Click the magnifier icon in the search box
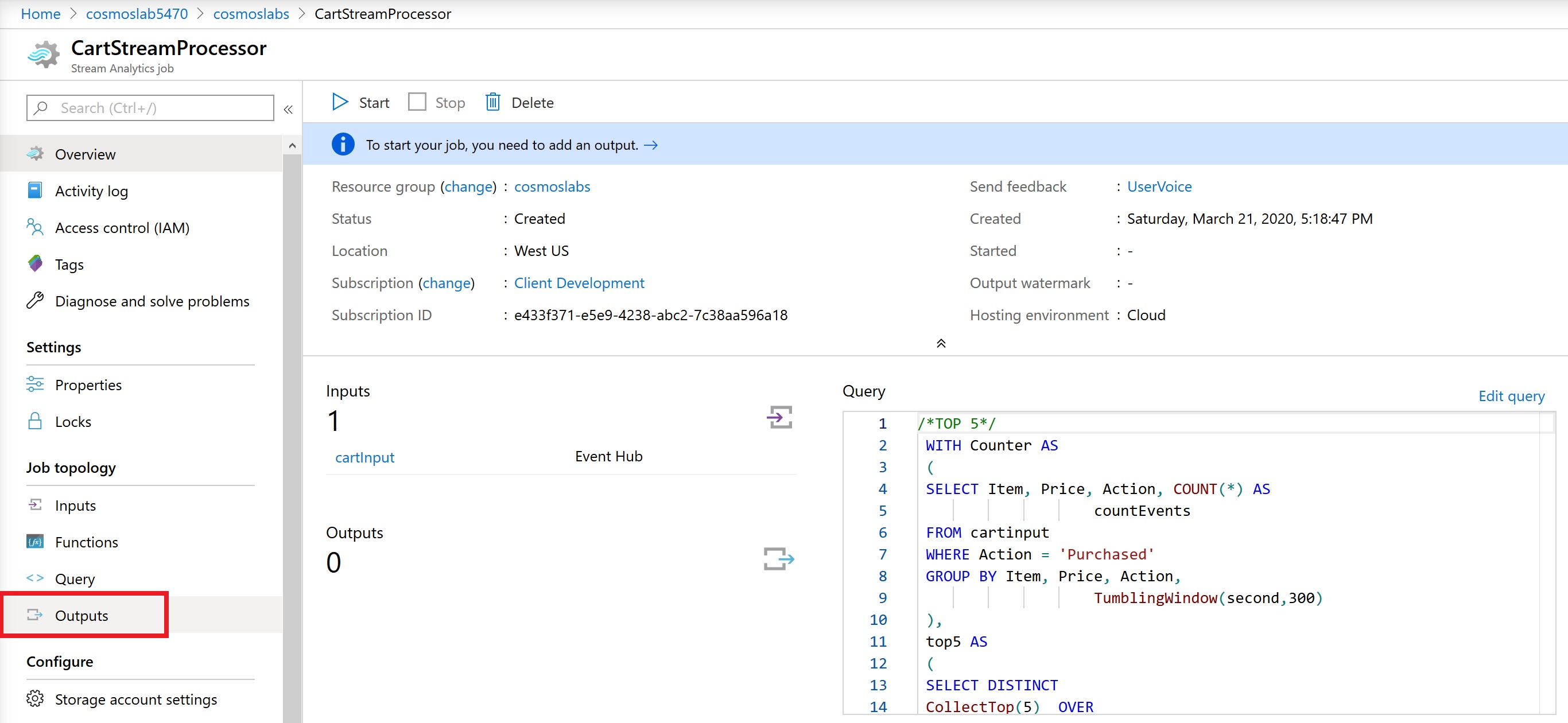This screenshot has width=1568, height=723. (41, 108)
